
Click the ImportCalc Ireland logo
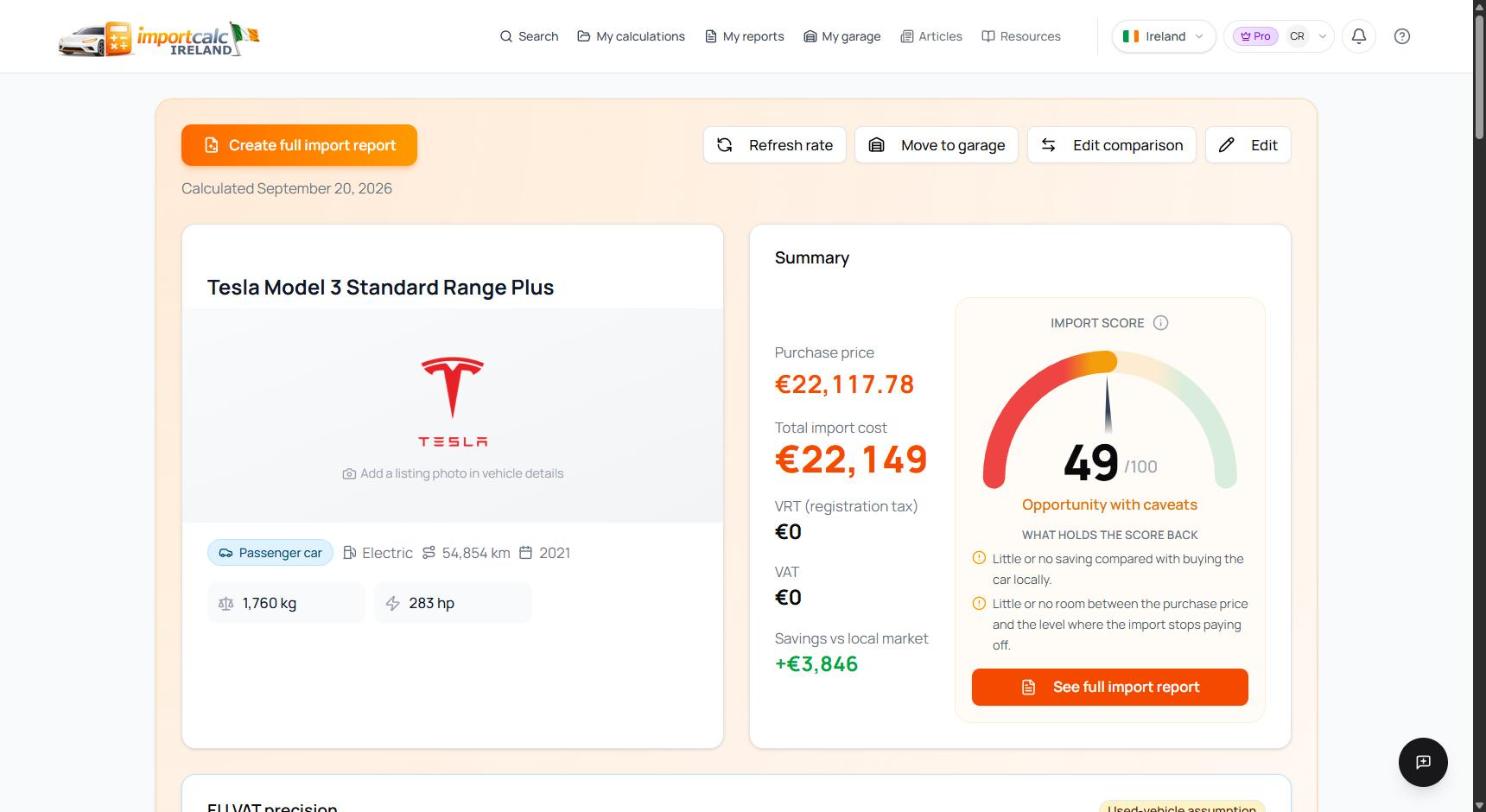click(159, 38)
